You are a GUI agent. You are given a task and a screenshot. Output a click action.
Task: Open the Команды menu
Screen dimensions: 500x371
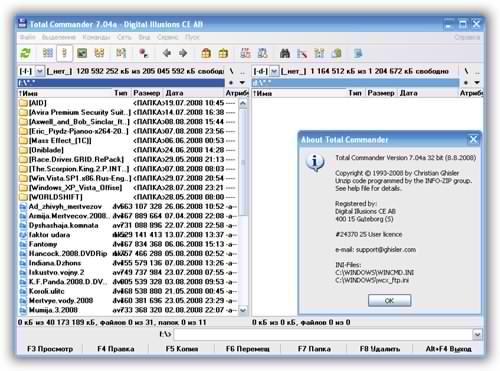[x=96, y=37]
